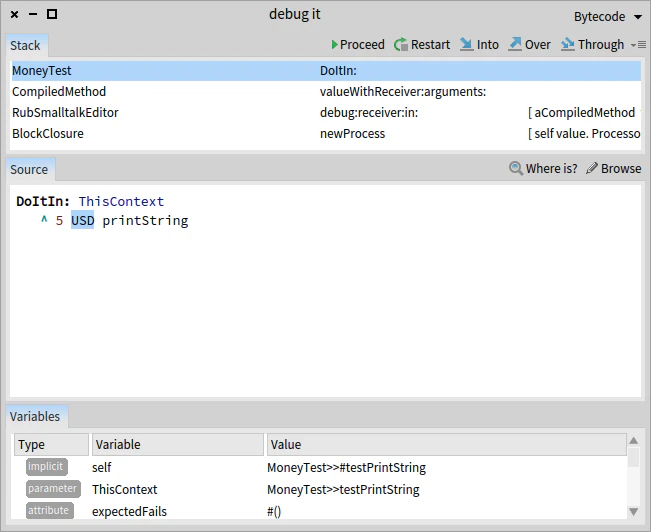Click value MoneyTest>>#testPrintString
The width and height of the screenshot is (651, 532).
pos(346,468)
